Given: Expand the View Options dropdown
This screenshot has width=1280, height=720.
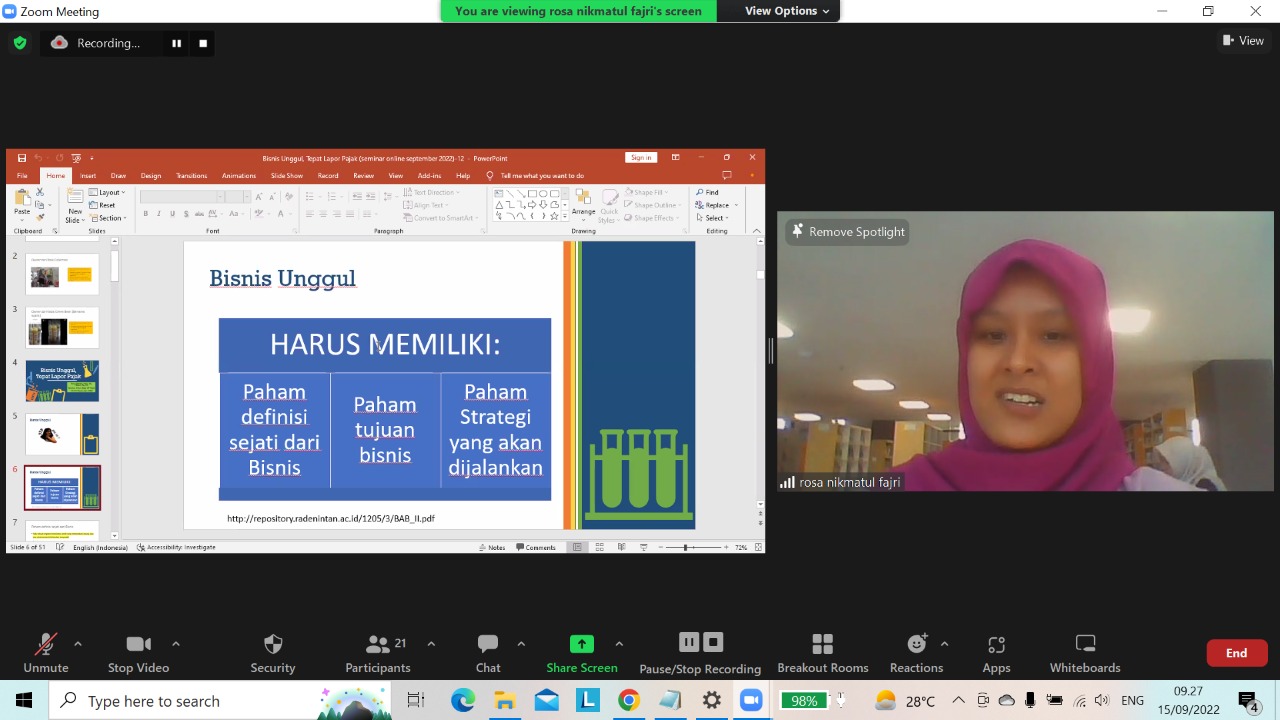Looking at the screenshot, I should (x=787, y=11).
